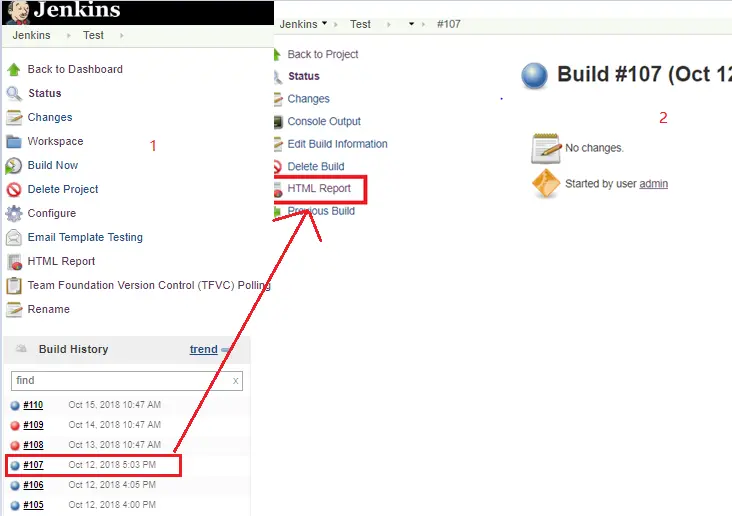Choose Delete Project from side menu
Screen dimensions: 732x516
click(x=63, y=189)
